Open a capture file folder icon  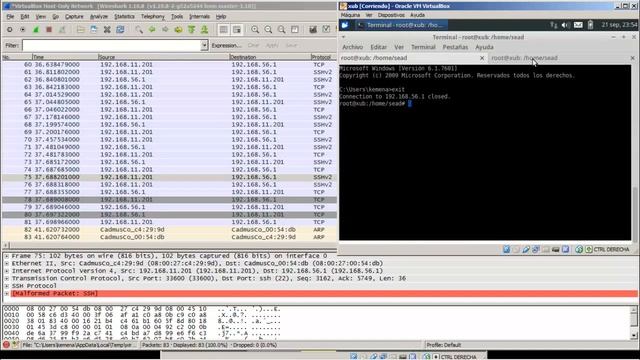click(x=80, y=29)
